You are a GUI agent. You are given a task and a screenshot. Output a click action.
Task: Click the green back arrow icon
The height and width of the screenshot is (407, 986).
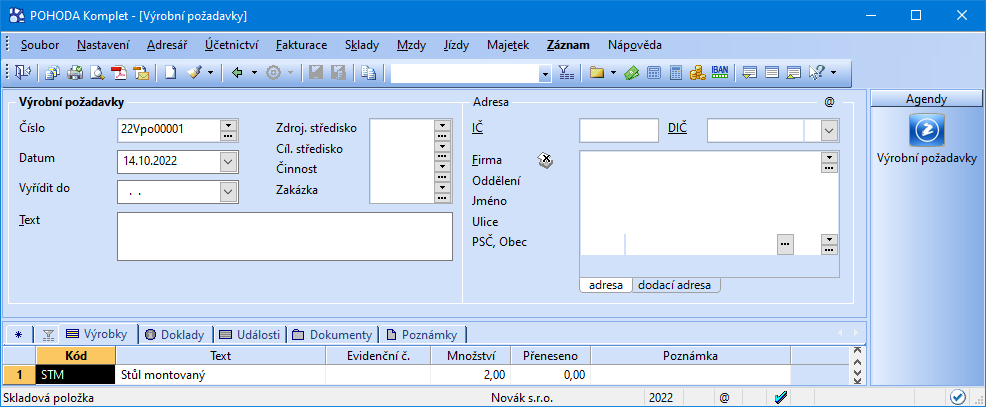tap(238, 73)
